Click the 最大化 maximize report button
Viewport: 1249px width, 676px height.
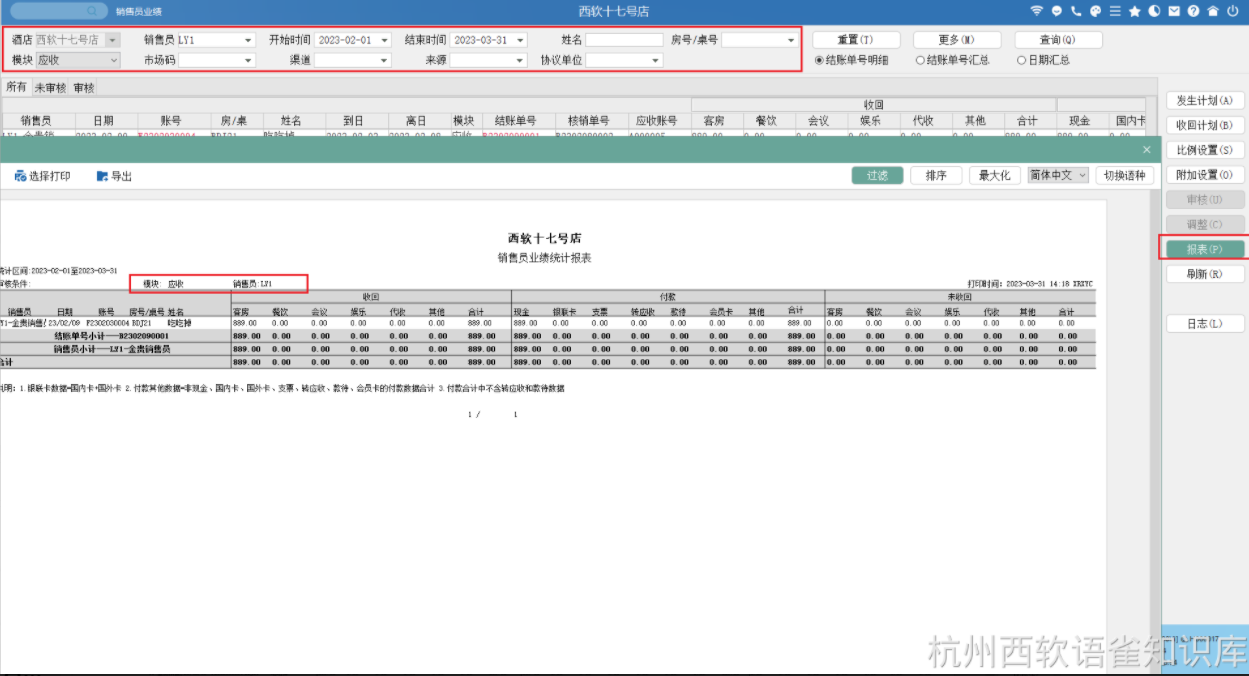click(994, 175)
